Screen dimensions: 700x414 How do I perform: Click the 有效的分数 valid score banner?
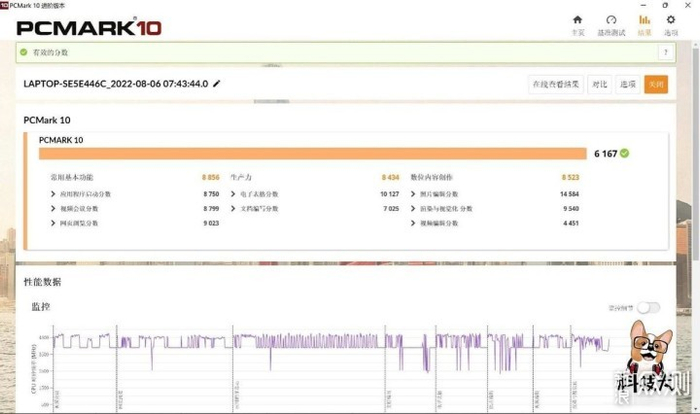(346, 52)
